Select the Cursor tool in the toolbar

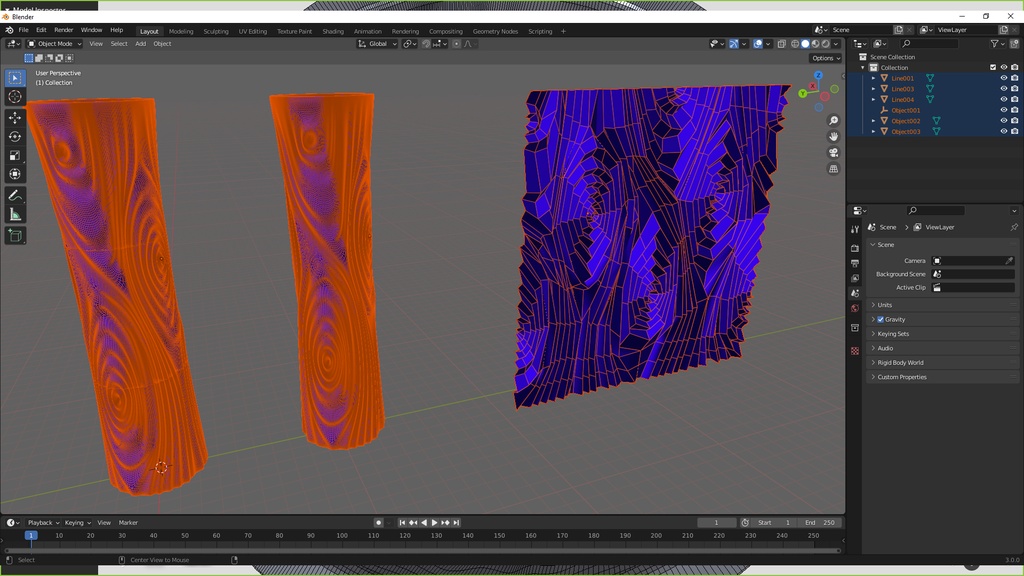[15, 97]
